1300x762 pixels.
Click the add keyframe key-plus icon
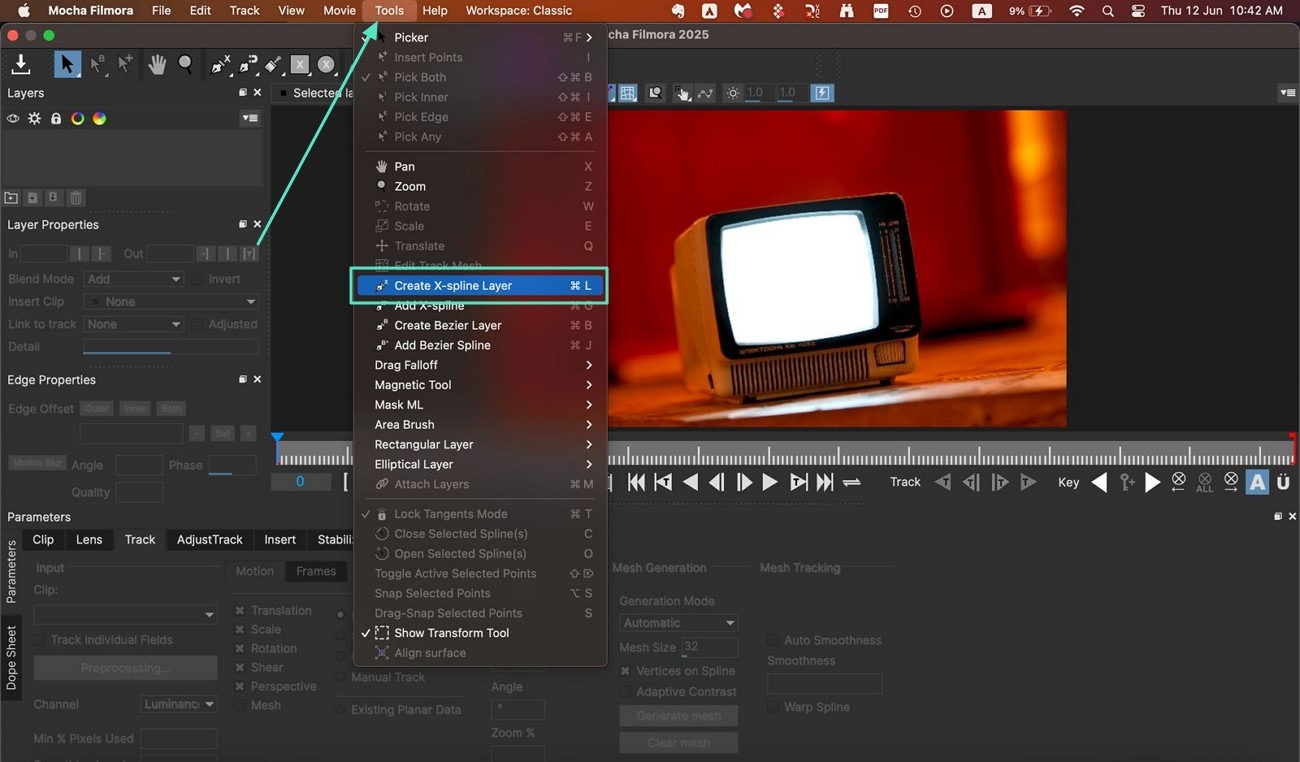[x=1127, y=482]
